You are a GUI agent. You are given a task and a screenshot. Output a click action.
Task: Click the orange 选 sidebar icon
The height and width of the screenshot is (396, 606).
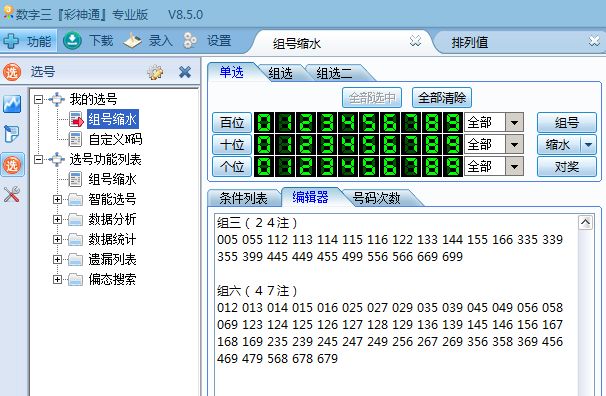(12, 165)
